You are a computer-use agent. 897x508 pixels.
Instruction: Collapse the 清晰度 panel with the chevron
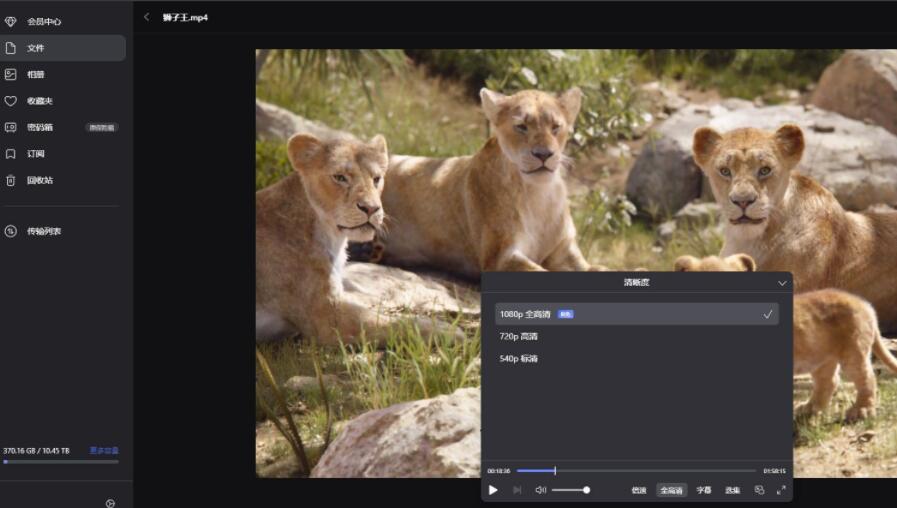(x=782, y=283)
